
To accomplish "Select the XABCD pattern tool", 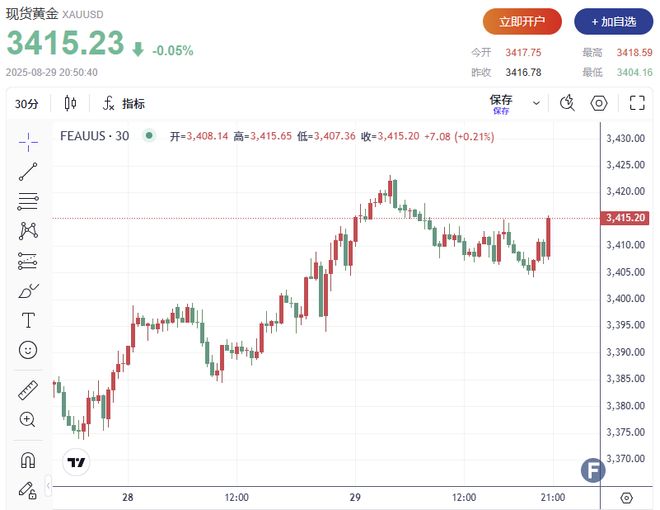I will click(28, 231).
